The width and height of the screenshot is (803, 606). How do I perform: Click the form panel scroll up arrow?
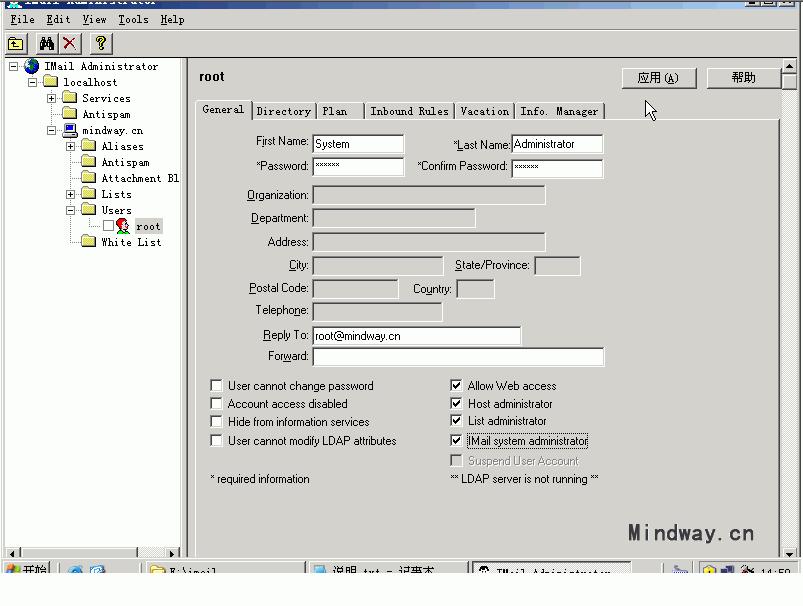(x=789, y=66)
